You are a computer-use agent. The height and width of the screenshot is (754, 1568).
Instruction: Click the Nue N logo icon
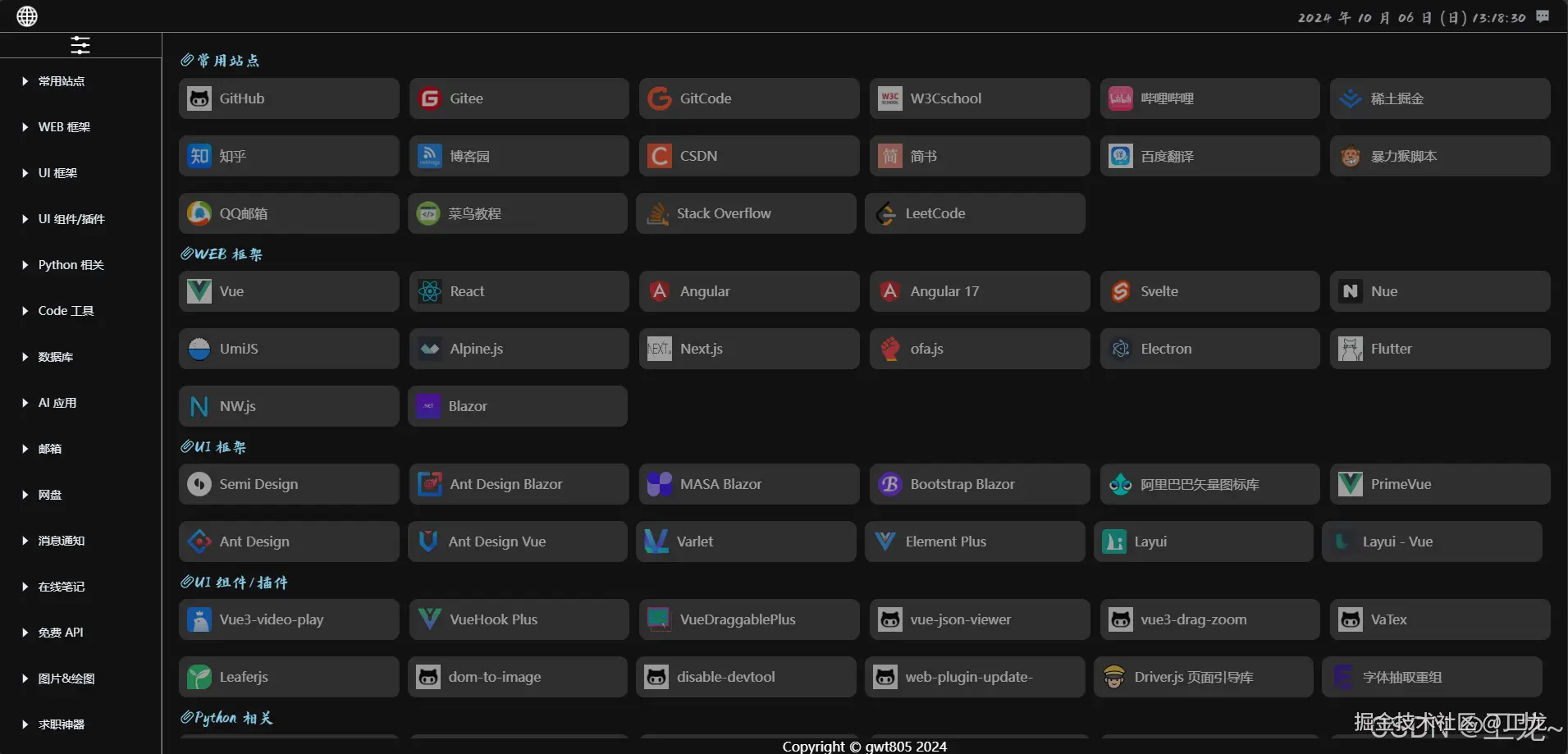tap(1351, 291)
